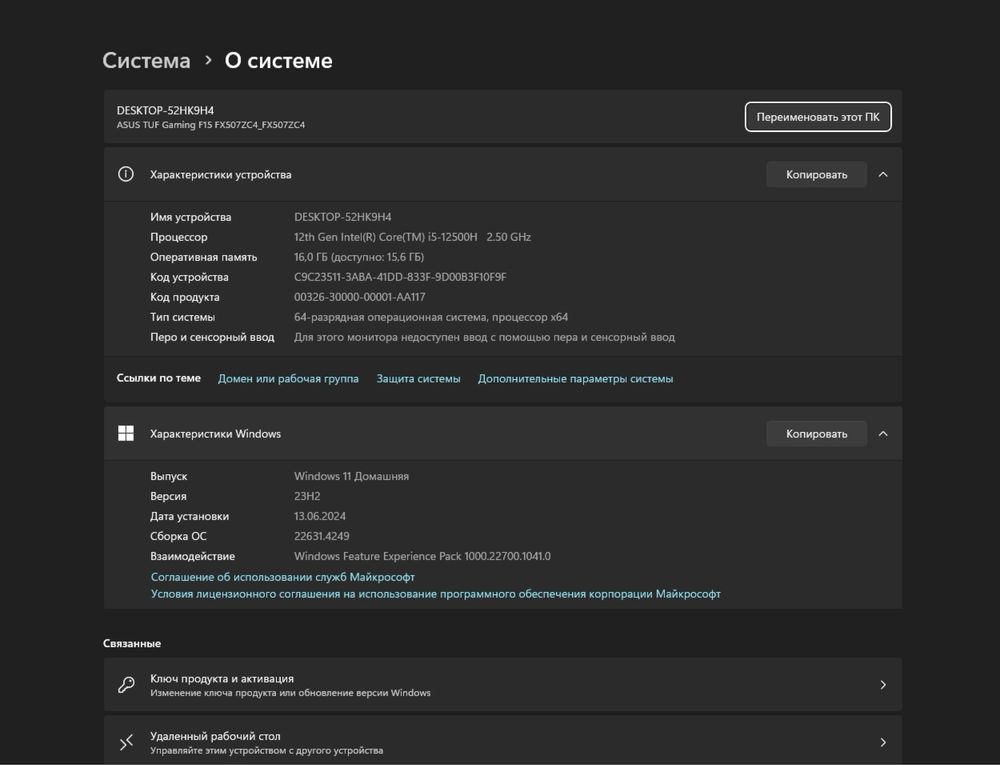Click install date 13.06.2024
This screenshot has height=765, width=1000.
[320, 516]
